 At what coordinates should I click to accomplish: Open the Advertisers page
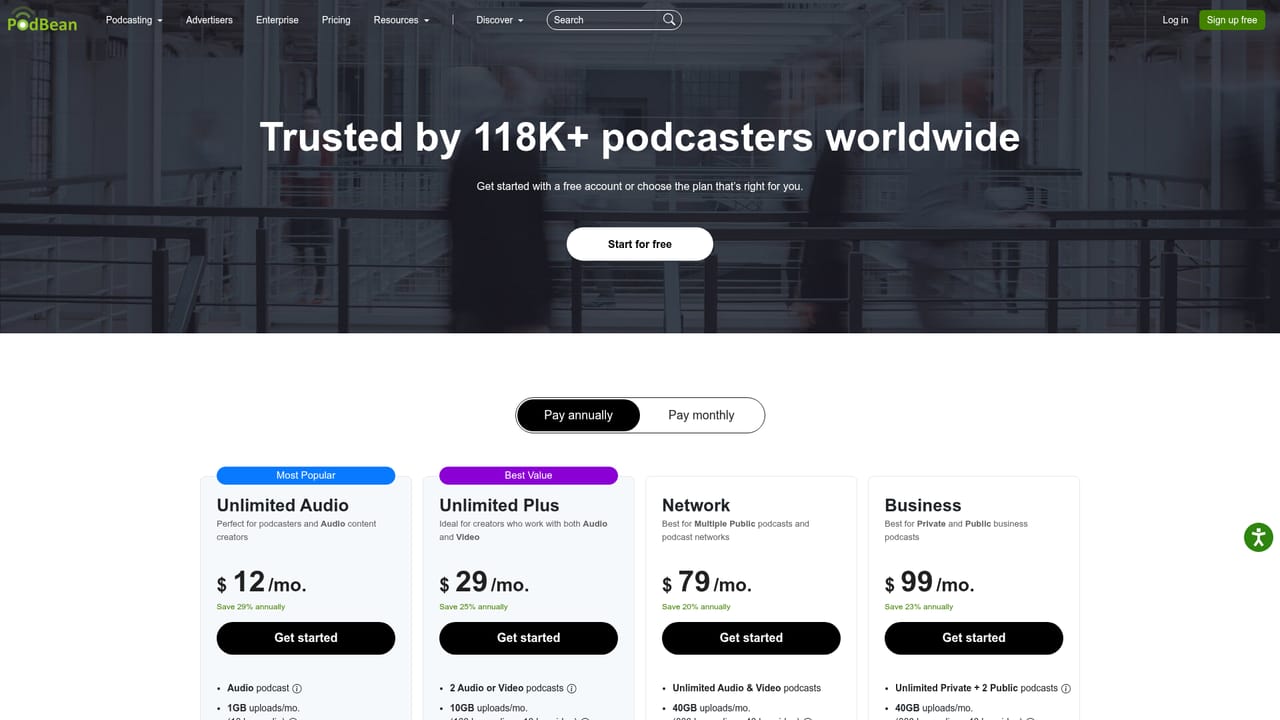coord(209,20)
